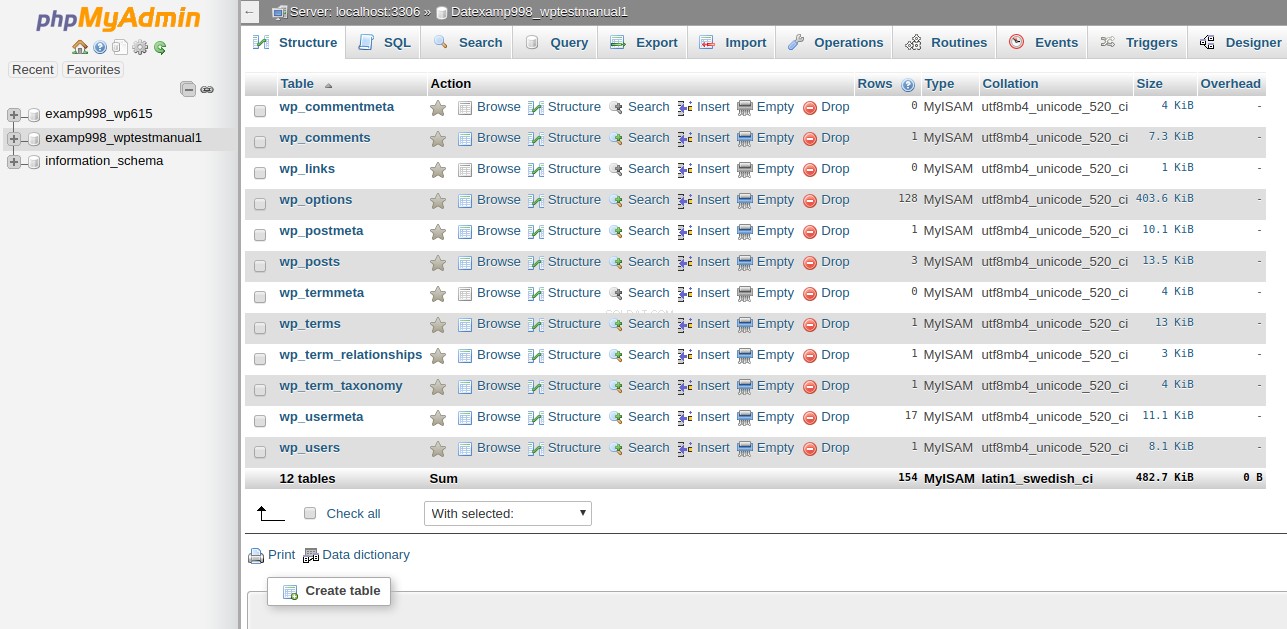This screenshot has height=629, width=1287.
Task: Click the Recent button
Action: 33,70
